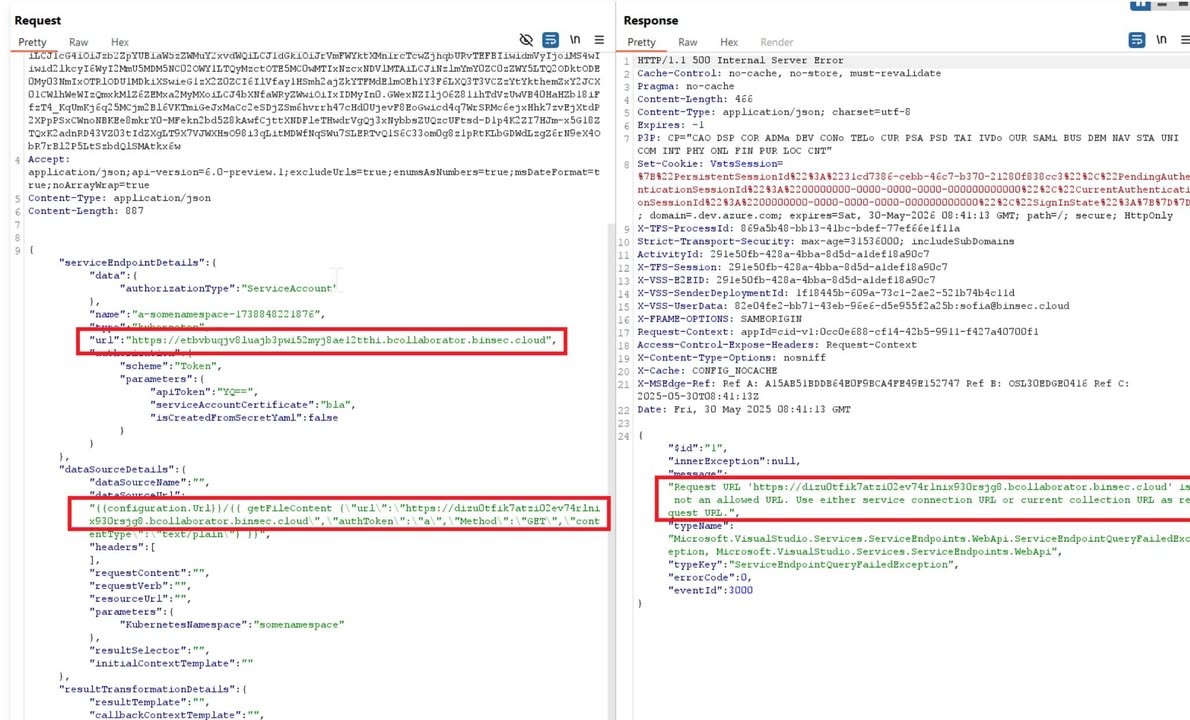Select the Render tab for the response
This screenshot has width=1190, height=720.
[x=777, y=41]
